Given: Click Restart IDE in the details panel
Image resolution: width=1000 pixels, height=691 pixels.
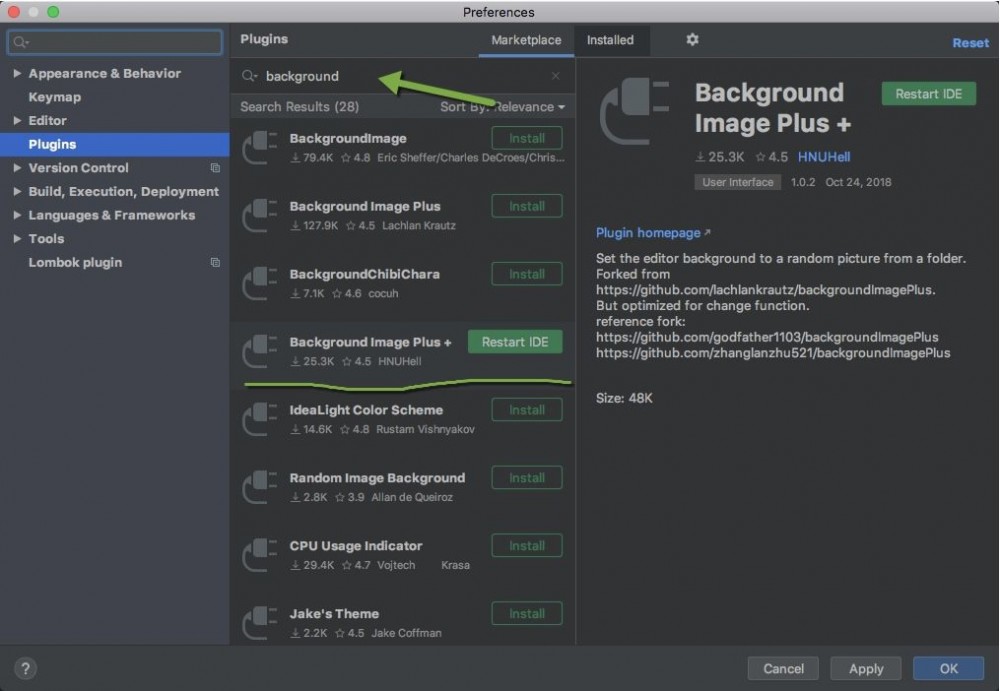Looking at the screenshot, I should pyautogui.click(x=929, y=94).
